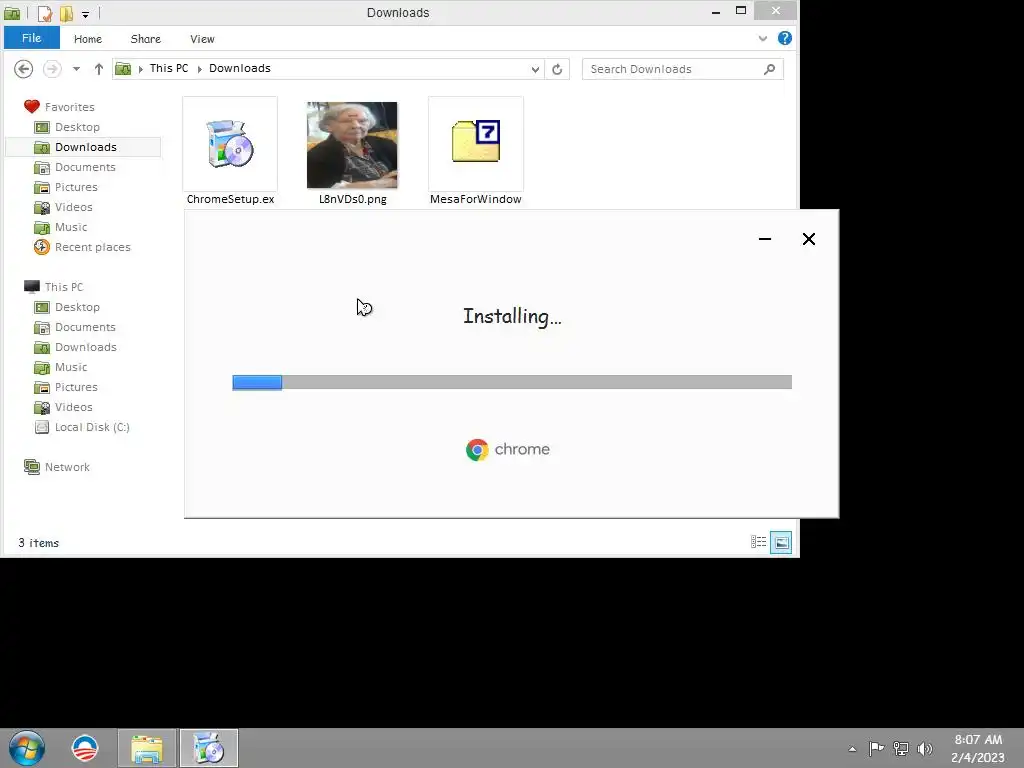Go back using the Back arrow
1024x768 pixels.
tap(24, 69)
